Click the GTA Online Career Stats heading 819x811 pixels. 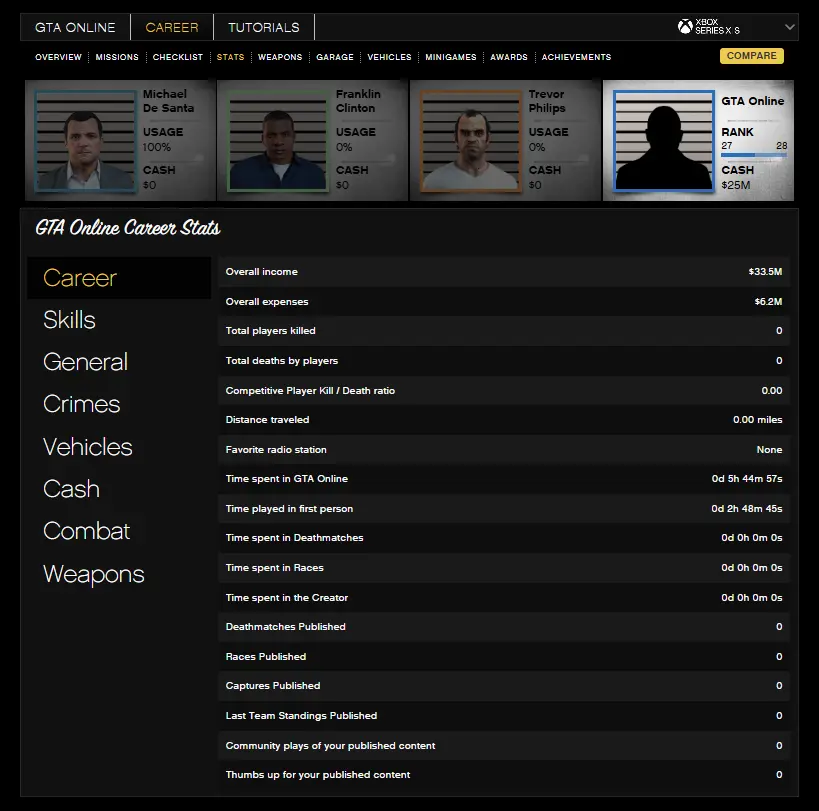(x=128, y=228)
